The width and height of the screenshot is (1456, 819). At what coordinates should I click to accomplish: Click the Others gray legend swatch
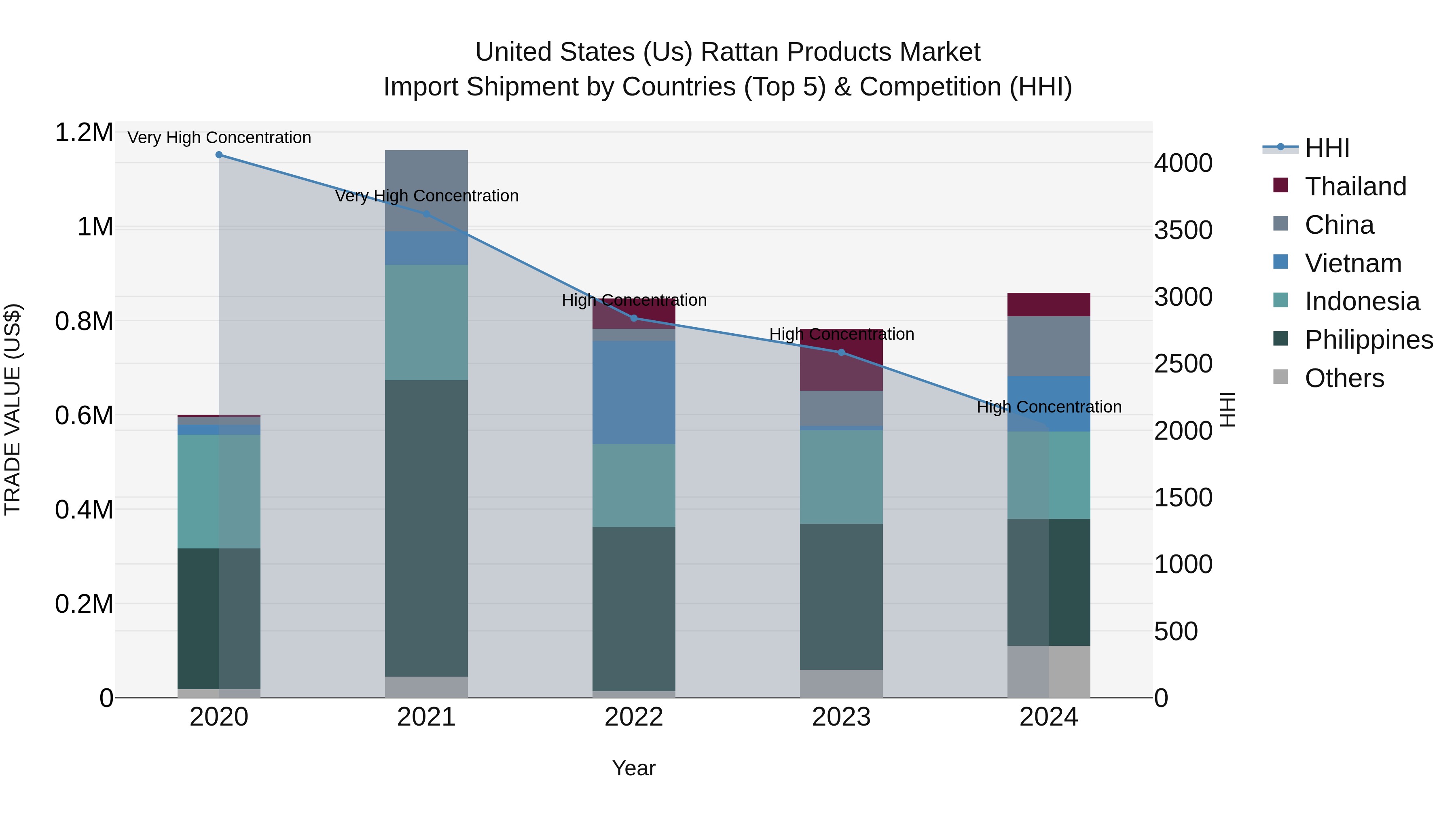coord(1280,377)
